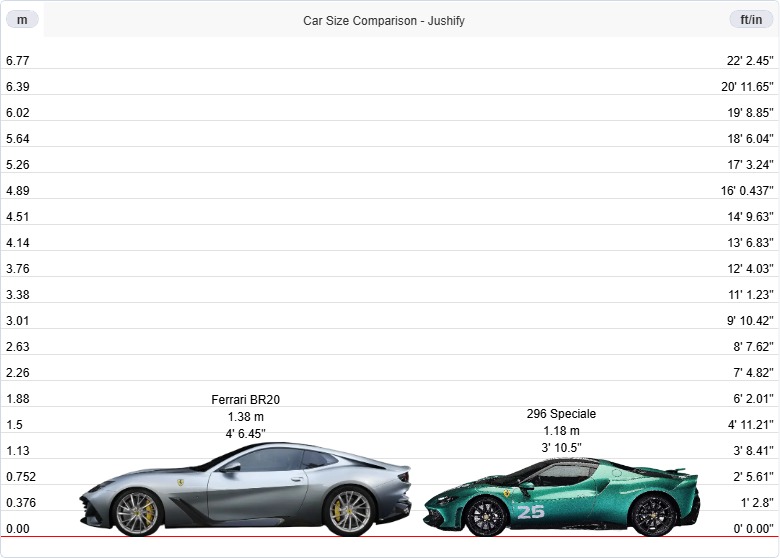Click the 9' 10.42" feet scale label
Viewport: 780px width, 558px height.
751,321
